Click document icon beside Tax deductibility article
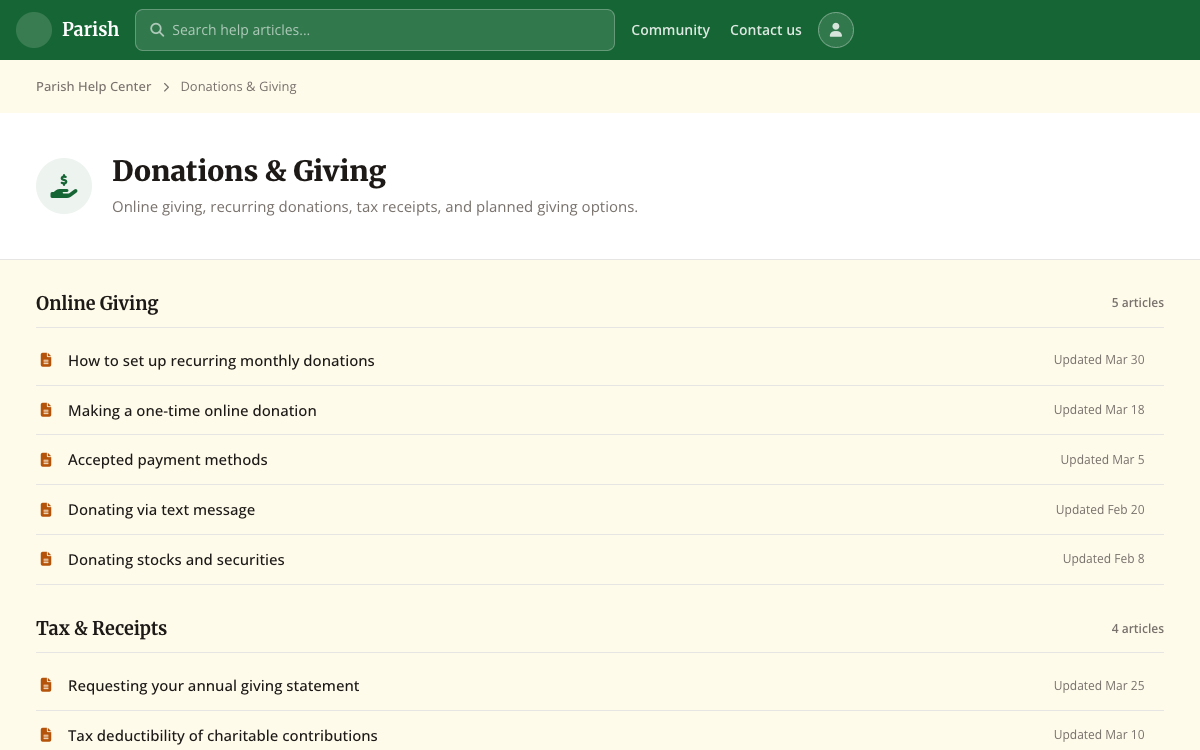The width and height of the screenshot is (1200, 750). click(46, 735)
